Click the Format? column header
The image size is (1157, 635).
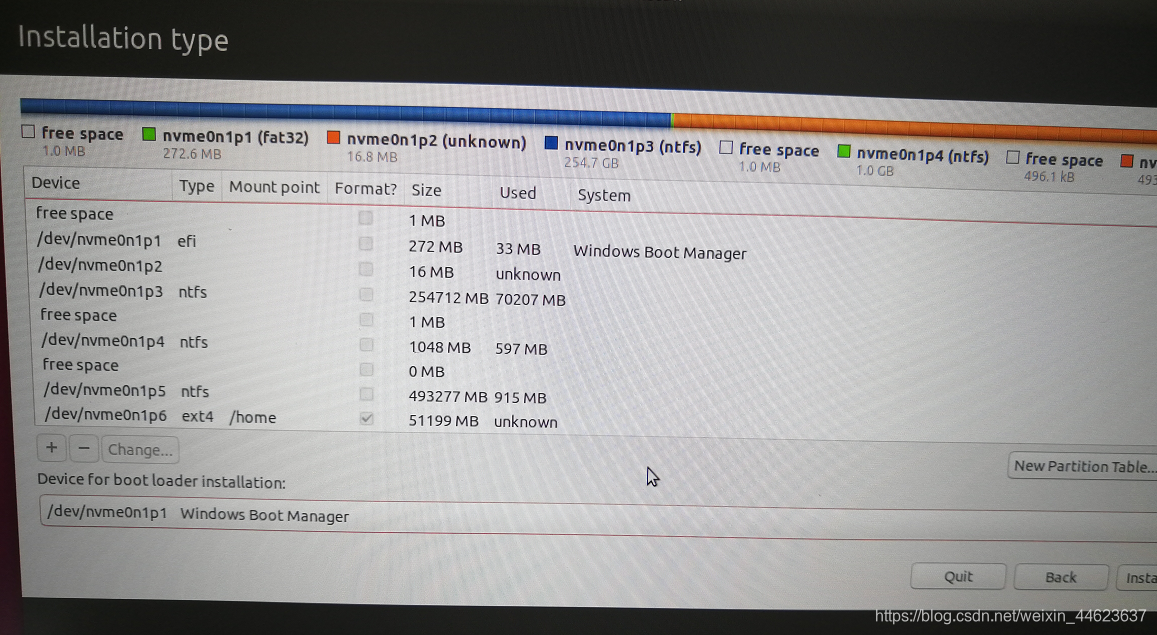pos(365,189)
